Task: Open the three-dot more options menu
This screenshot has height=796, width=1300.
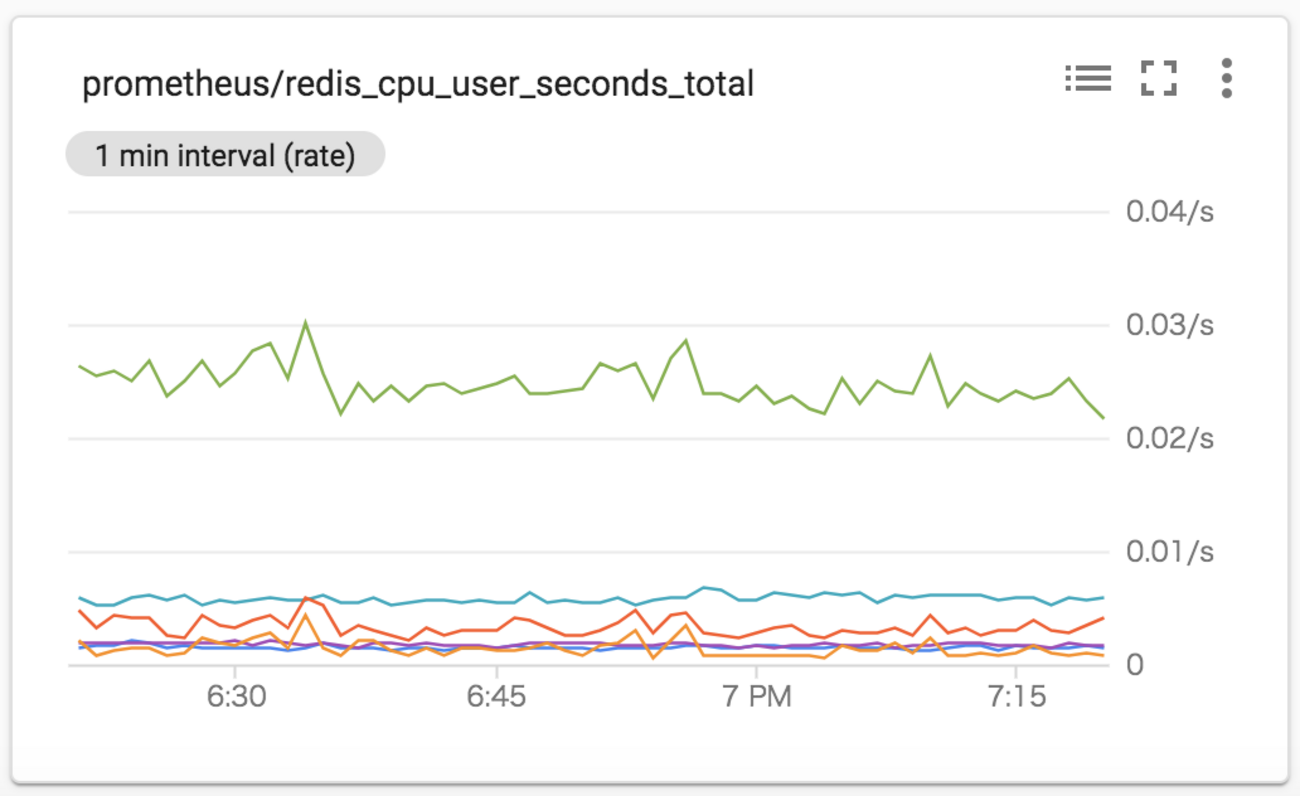Action: tap(1226, 78)
